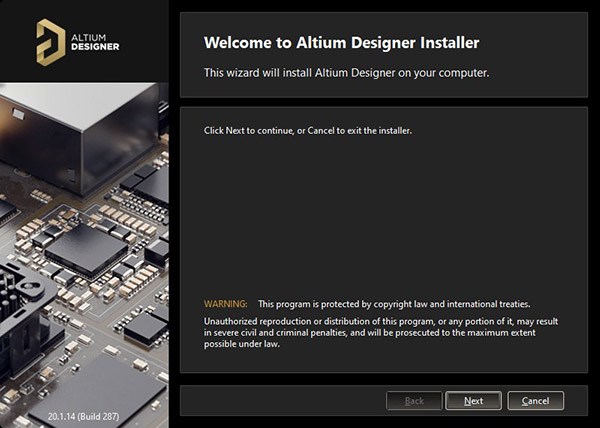This screenshot has width=600, height=428.
Task: Click the "Click Next to continue" instruction text
Action: tap(308, 131)
